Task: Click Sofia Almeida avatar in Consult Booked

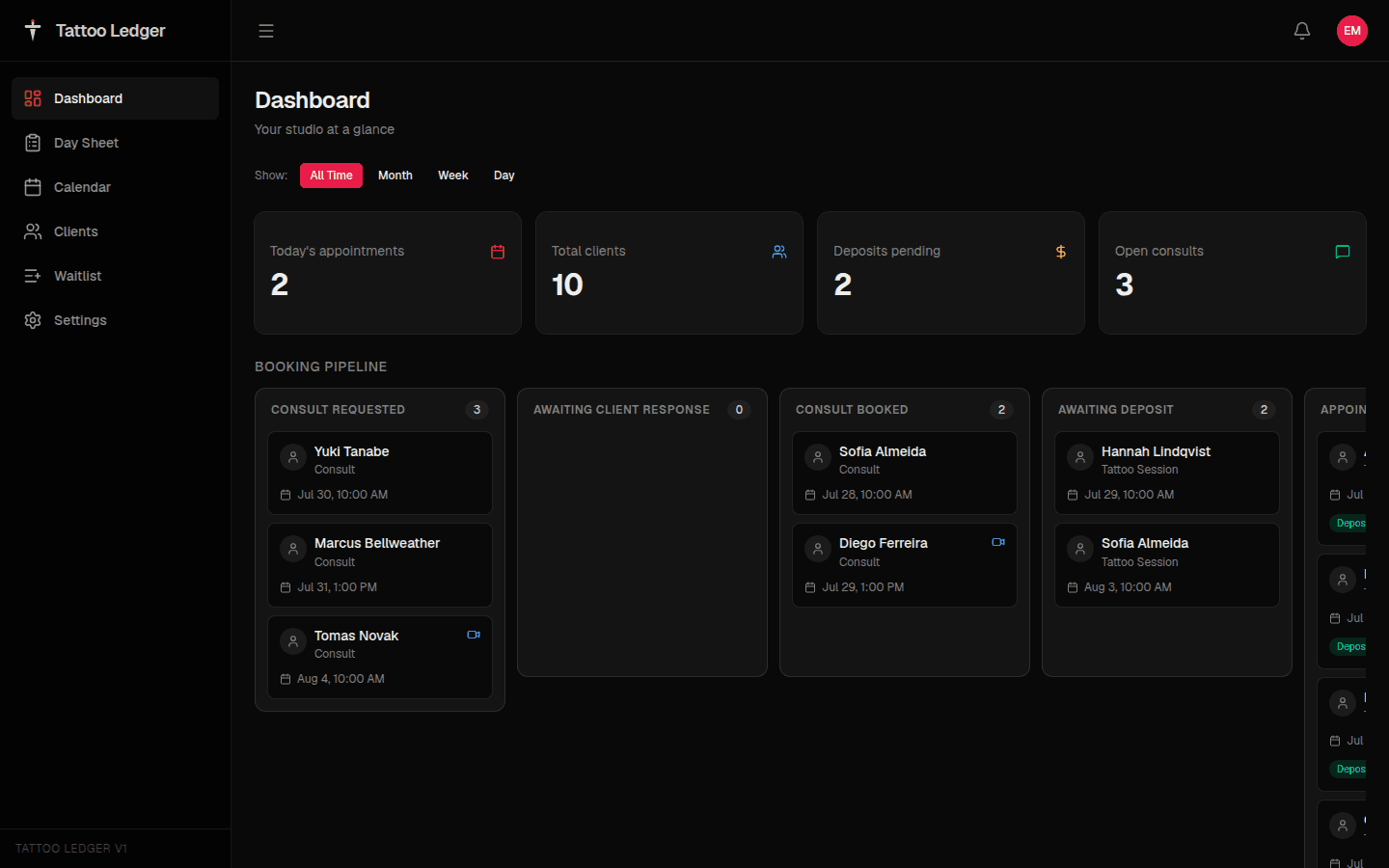Action: [818, 457]
